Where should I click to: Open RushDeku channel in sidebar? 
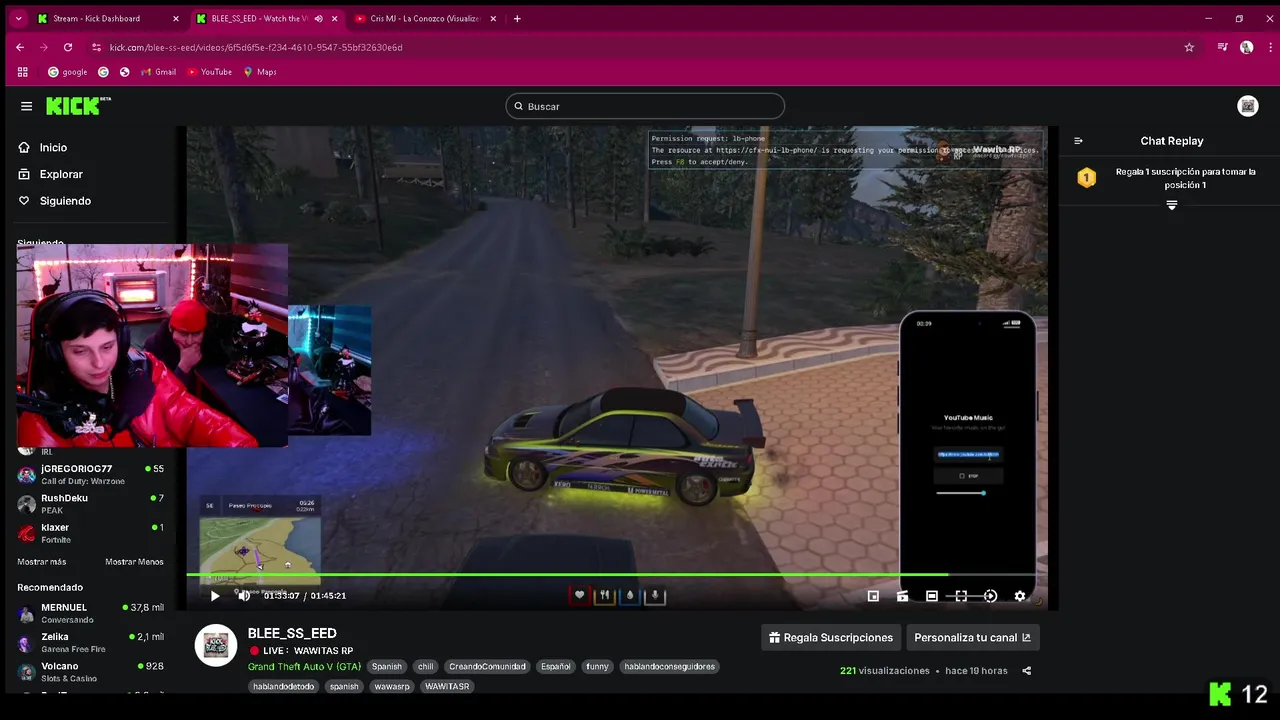click(x=90, y=504)
